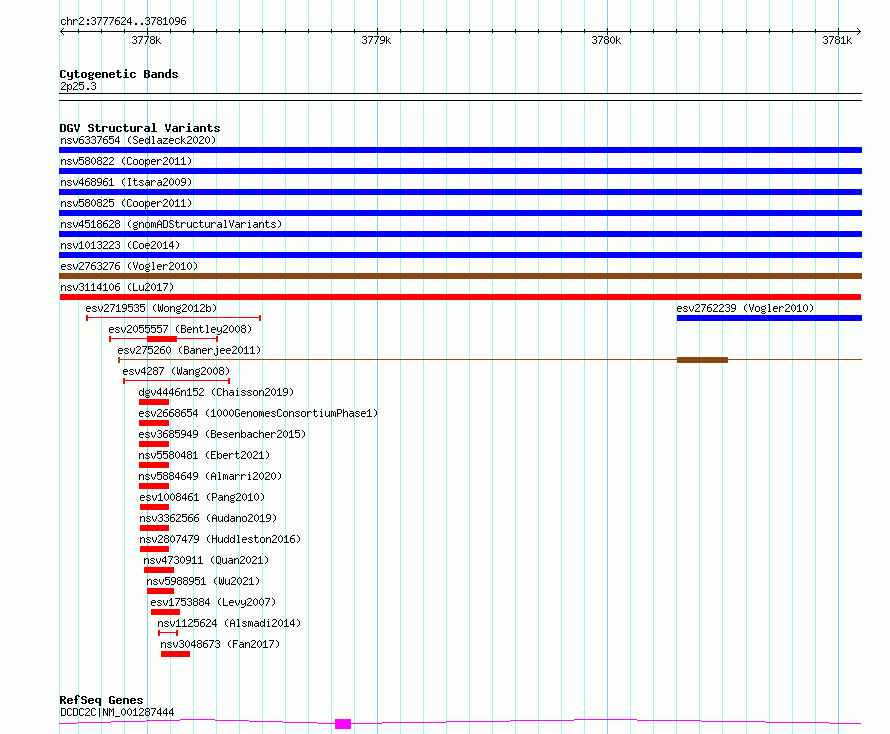The image size is (890, 734).
Task: Select esv2668654 (1000GenomesConsortiumPhase1) label
Action: 258,413
